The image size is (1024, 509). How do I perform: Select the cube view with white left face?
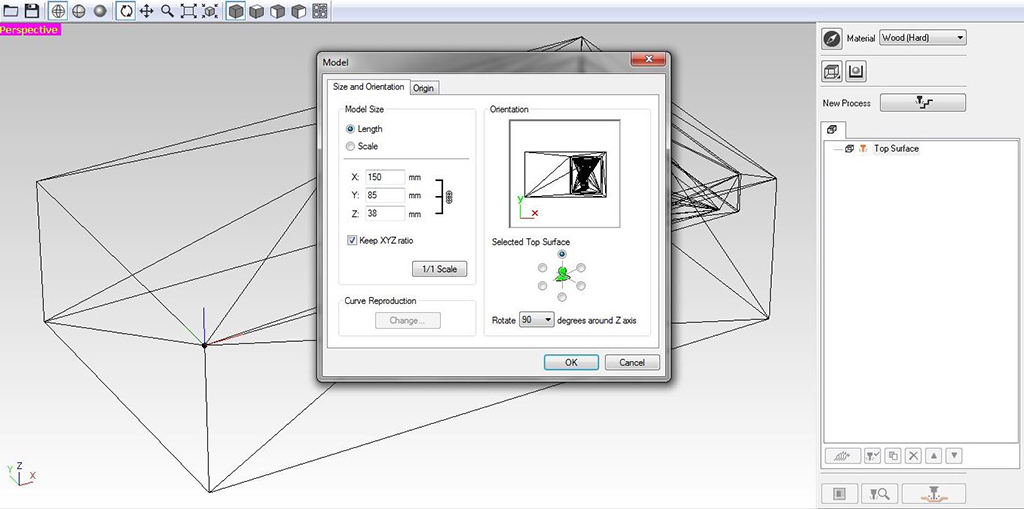tap(278, 11)
